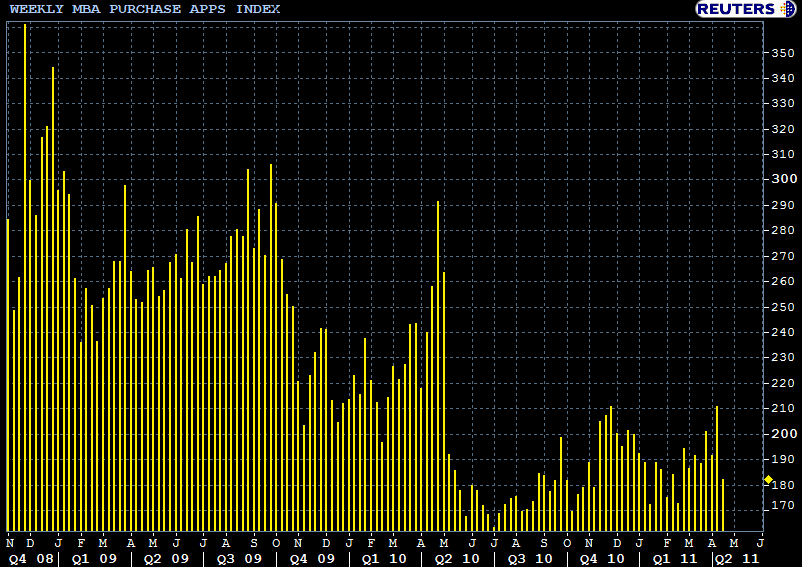Click the Reuters globe dotted icon
This screenshot has width=802, height=567.
click(787, 9)
